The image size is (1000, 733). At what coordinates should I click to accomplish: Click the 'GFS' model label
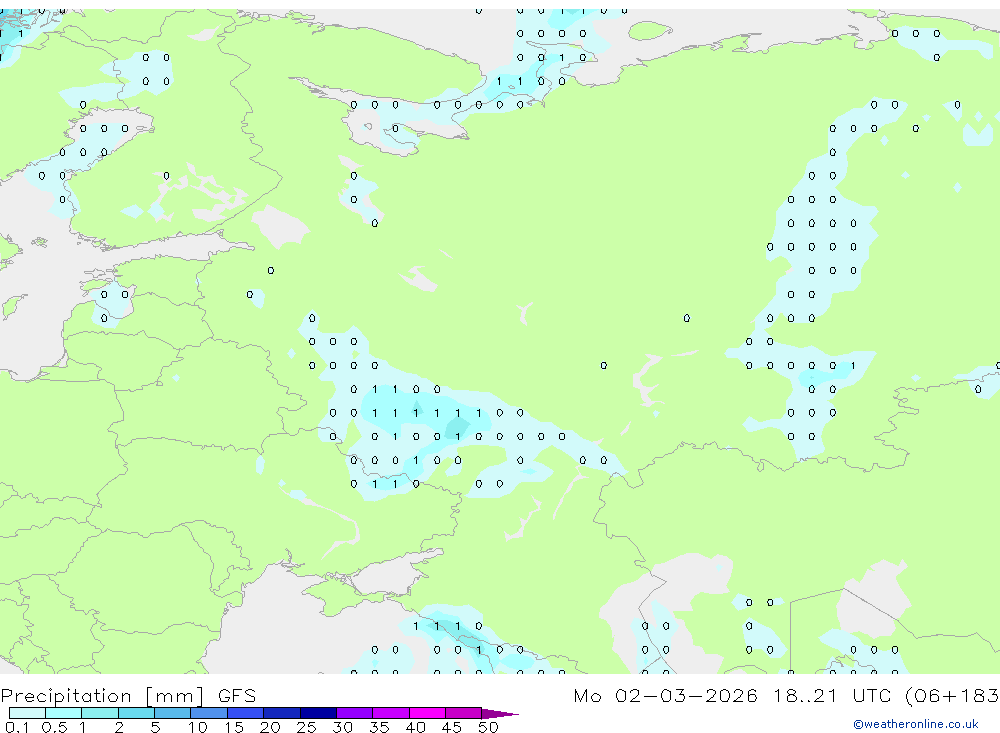[237, 696]
